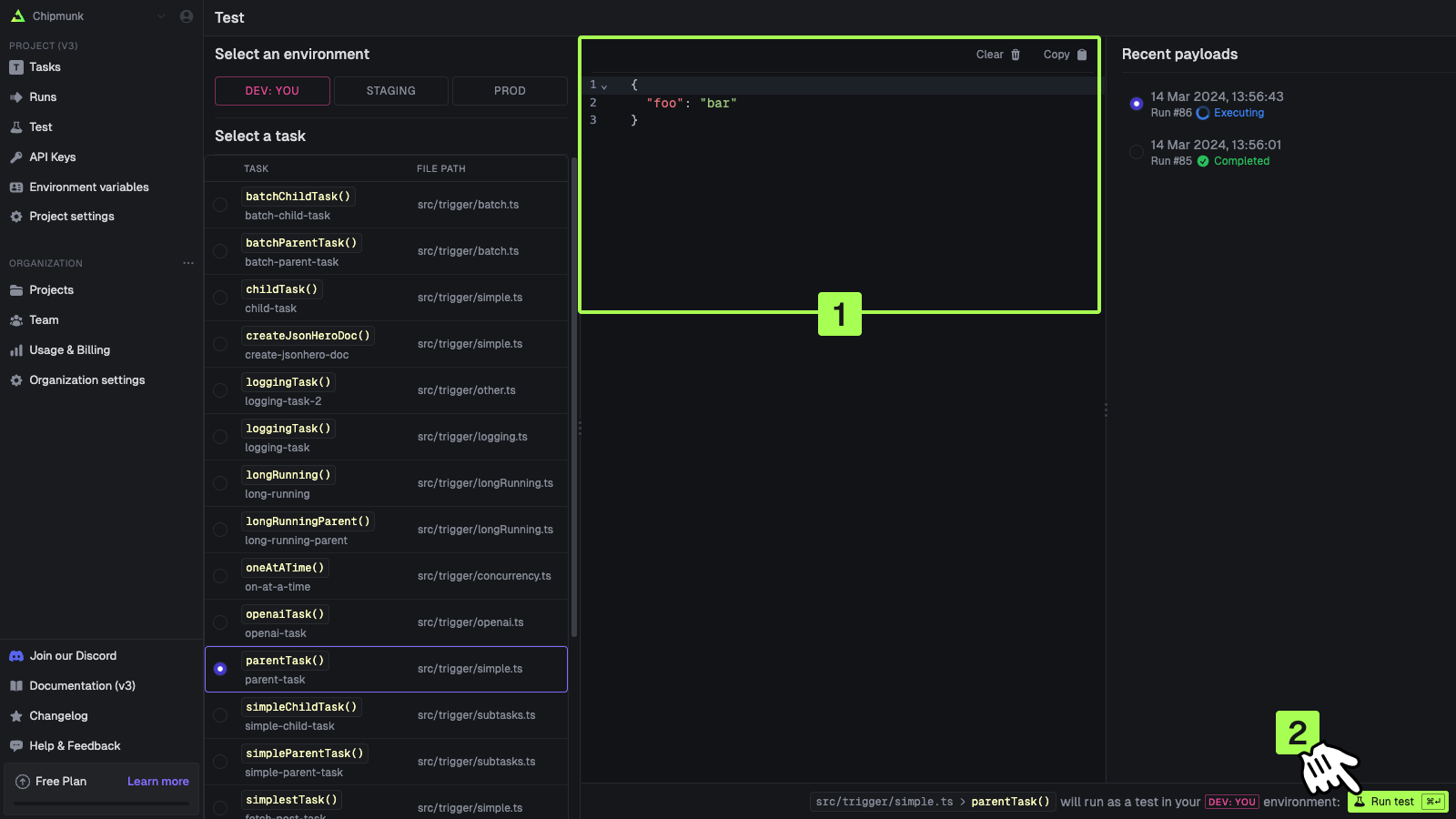Click the Free Plan upgrade arrow icon
Image resolution: width=1456 pixels, height=819 pixels.
[23, 782]
